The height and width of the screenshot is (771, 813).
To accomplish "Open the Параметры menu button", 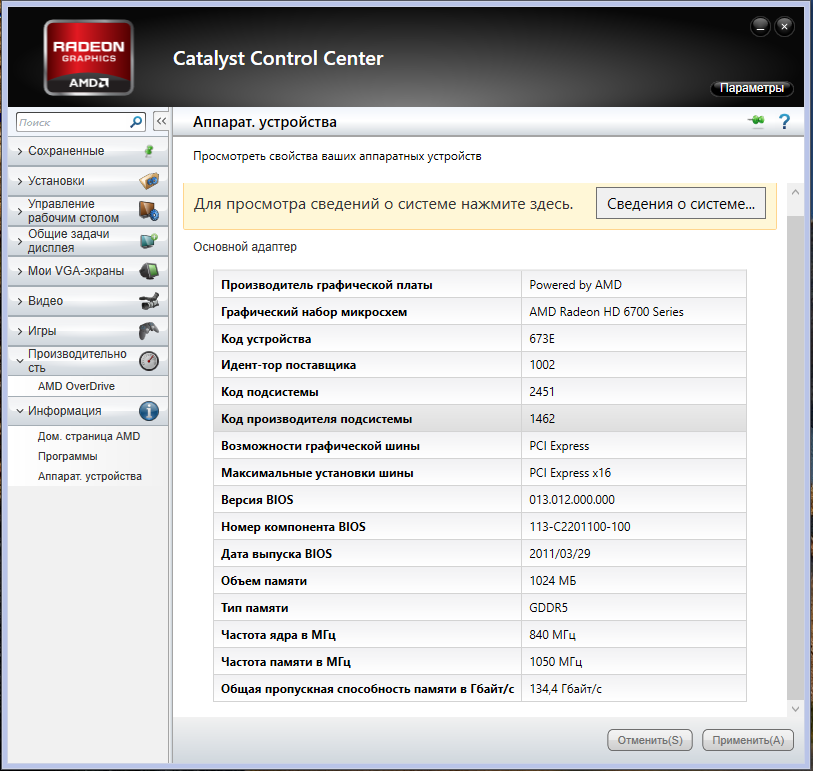I will click(x=751, y=88).
